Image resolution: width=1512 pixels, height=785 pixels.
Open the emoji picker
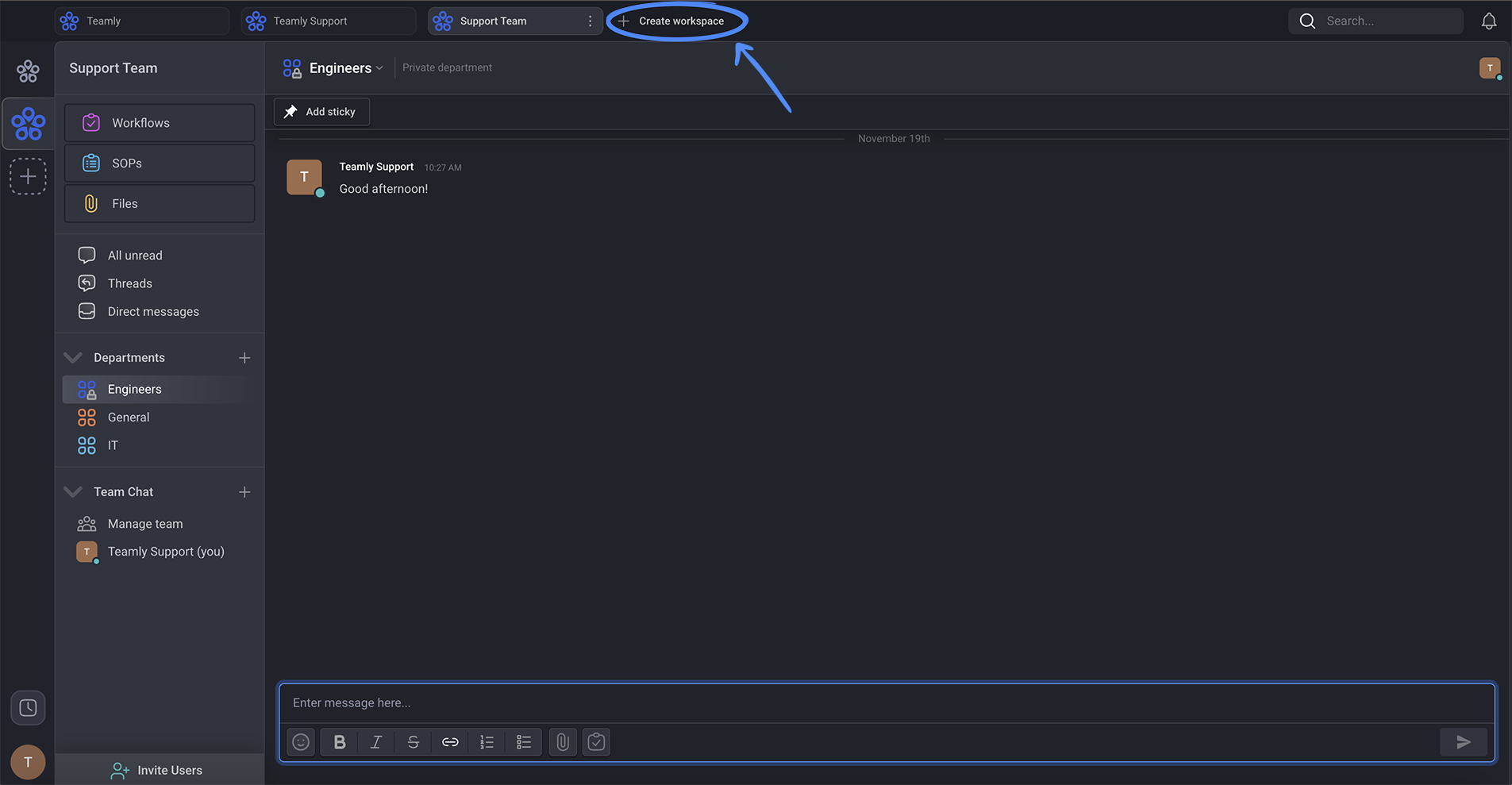pos(301,742)
